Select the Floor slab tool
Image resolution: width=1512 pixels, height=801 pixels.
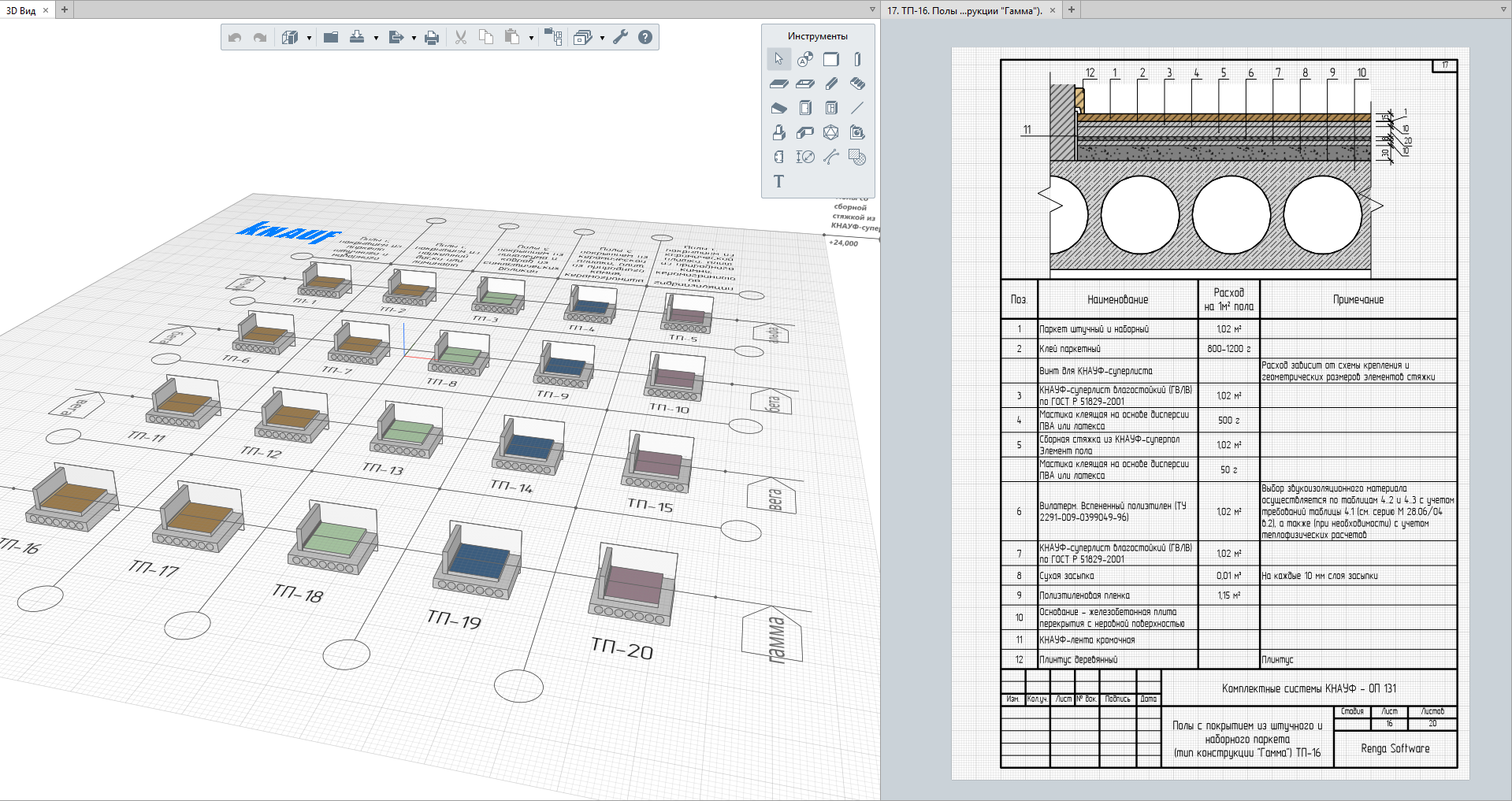pos(778,83)
